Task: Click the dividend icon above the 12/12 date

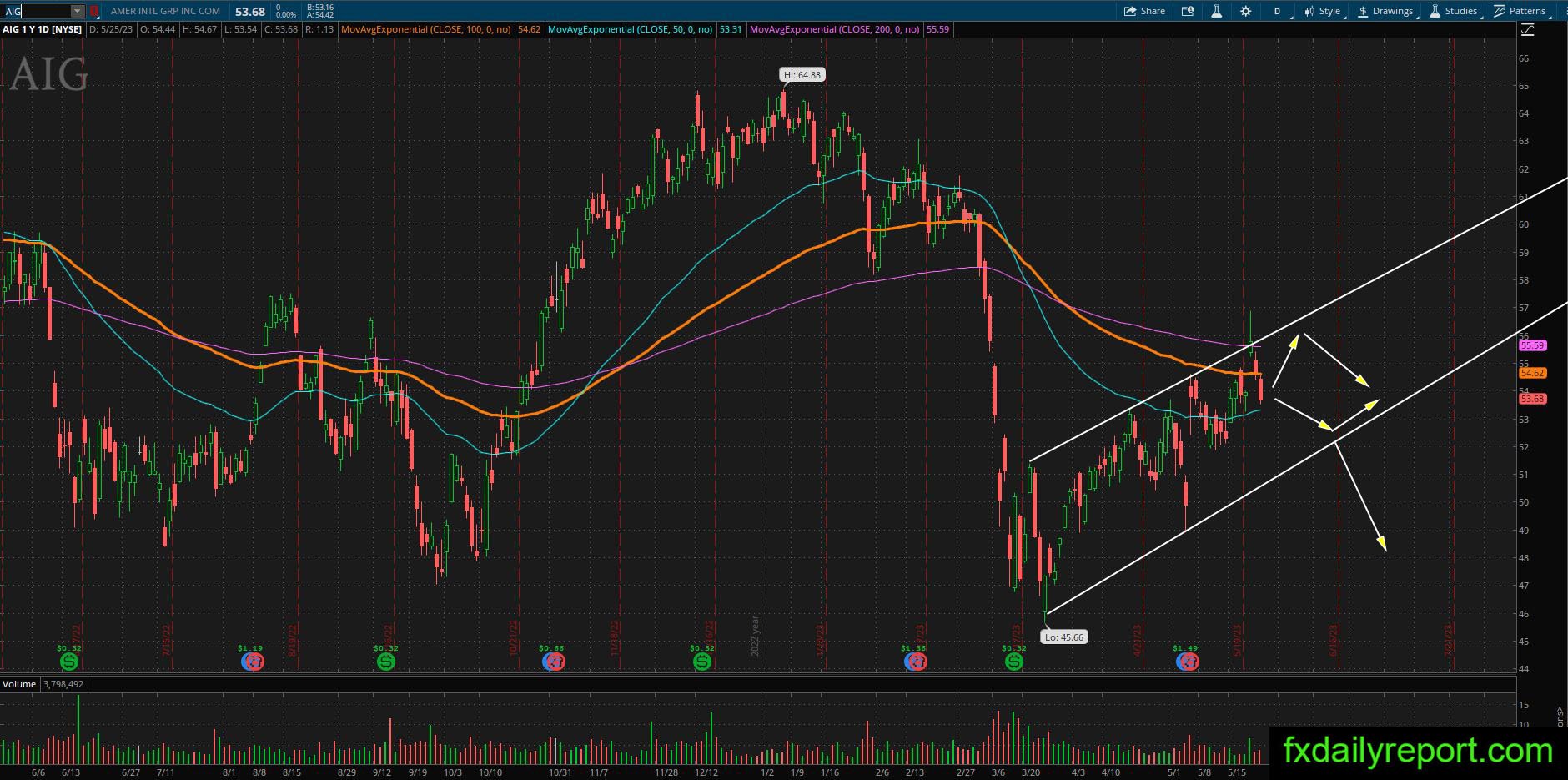Action: [702, 662]
